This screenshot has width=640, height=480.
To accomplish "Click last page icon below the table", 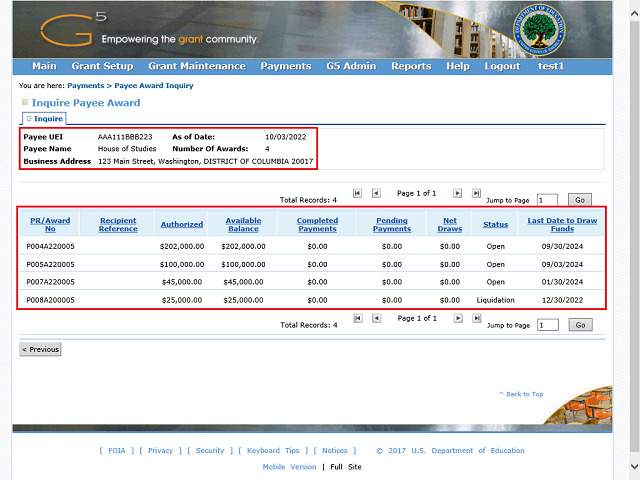I will (476, 318).
